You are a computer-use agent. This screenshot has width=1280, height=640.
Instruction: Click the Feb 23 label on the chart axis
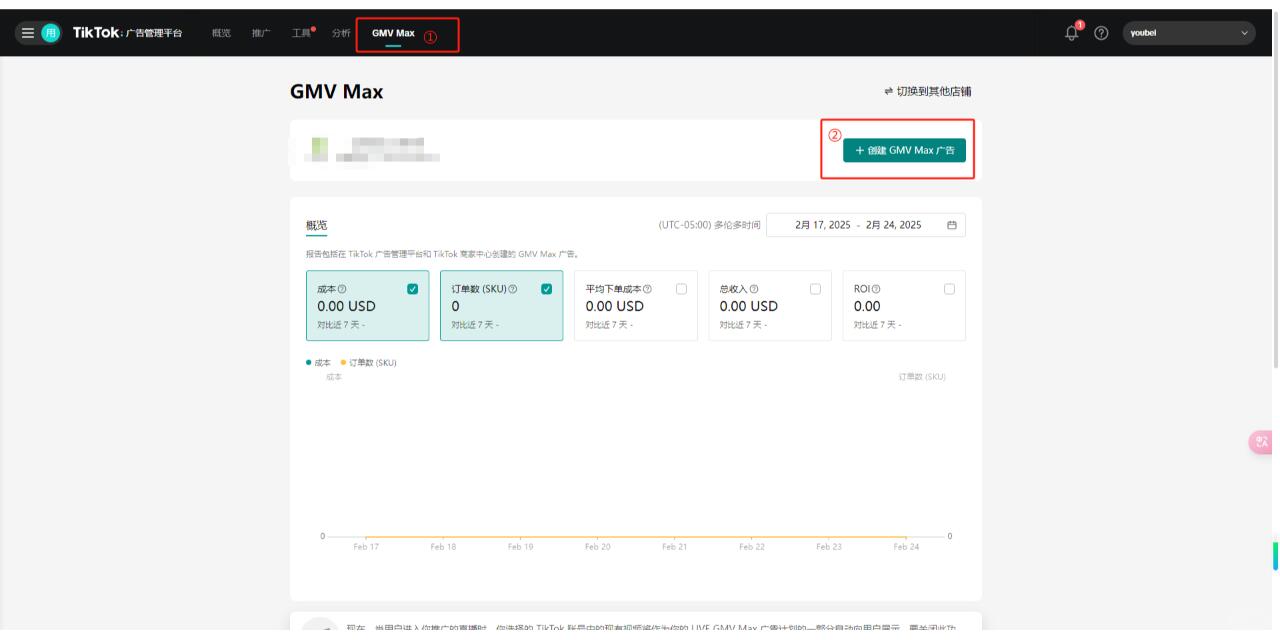(x=829, y=547)
